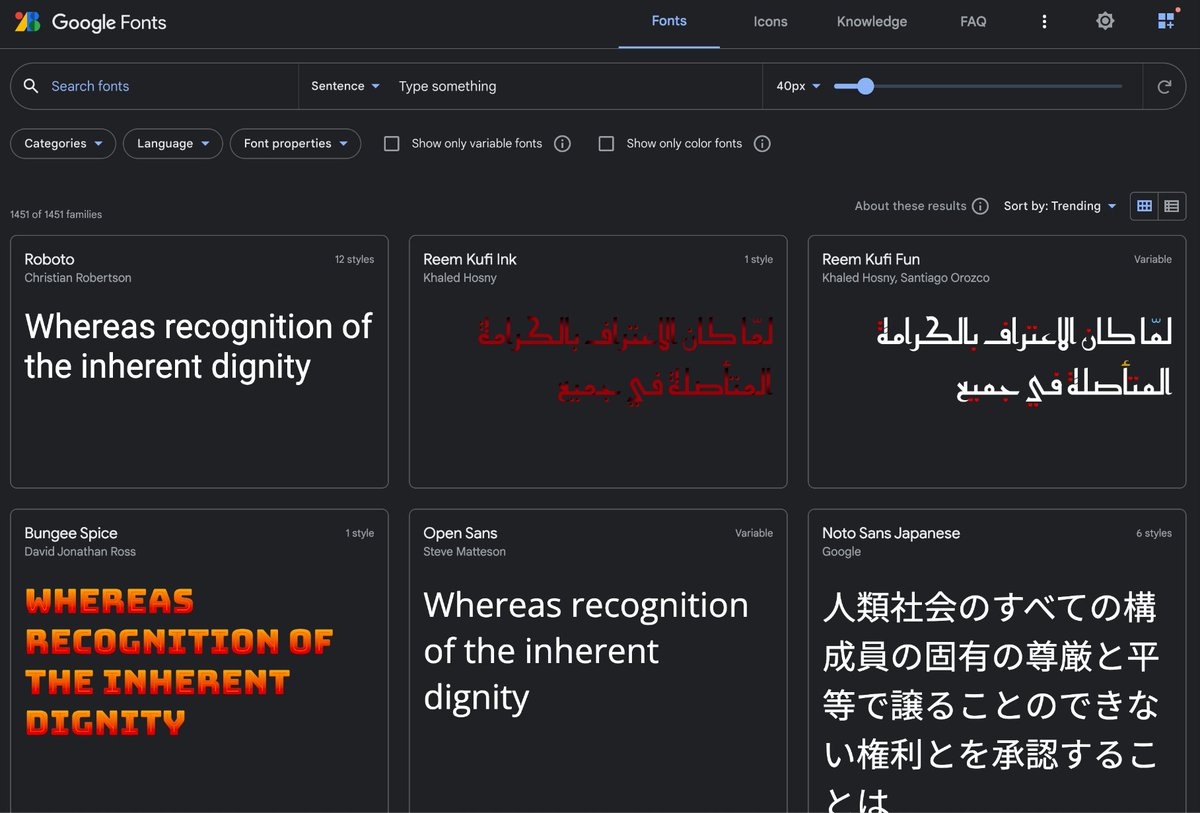
Task: Expand the Categories filter dropdown
Action: (x=63, y=144)
